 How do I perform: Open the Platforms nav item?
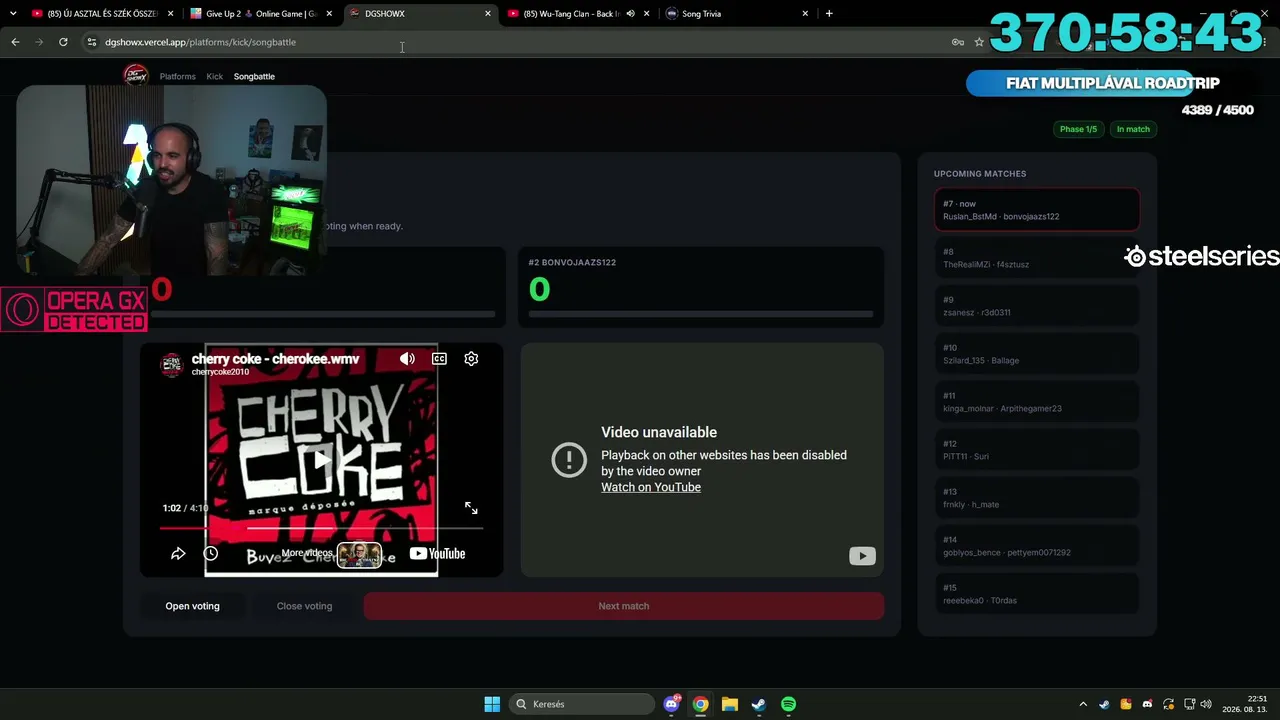[x=178, y=76]
